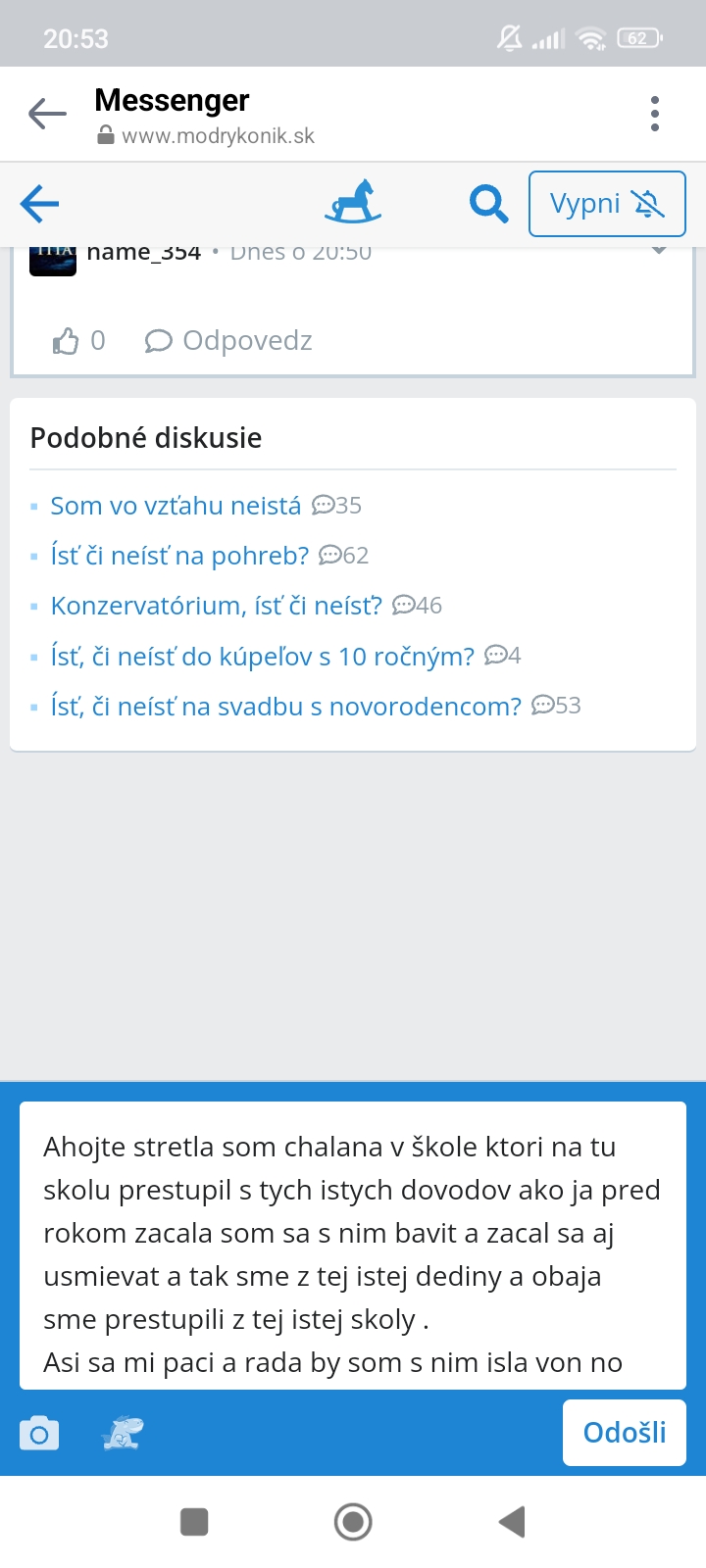Go back with the blue arrow

(40, 204)
